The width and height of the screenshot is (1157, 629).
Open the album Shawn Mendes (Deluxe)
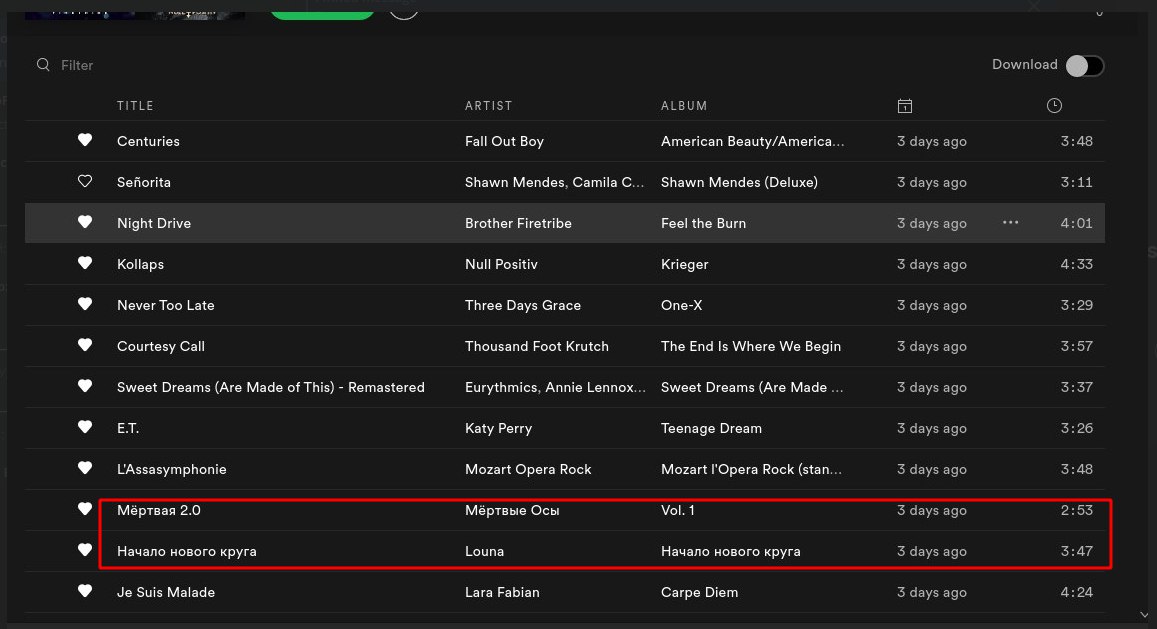739,182
